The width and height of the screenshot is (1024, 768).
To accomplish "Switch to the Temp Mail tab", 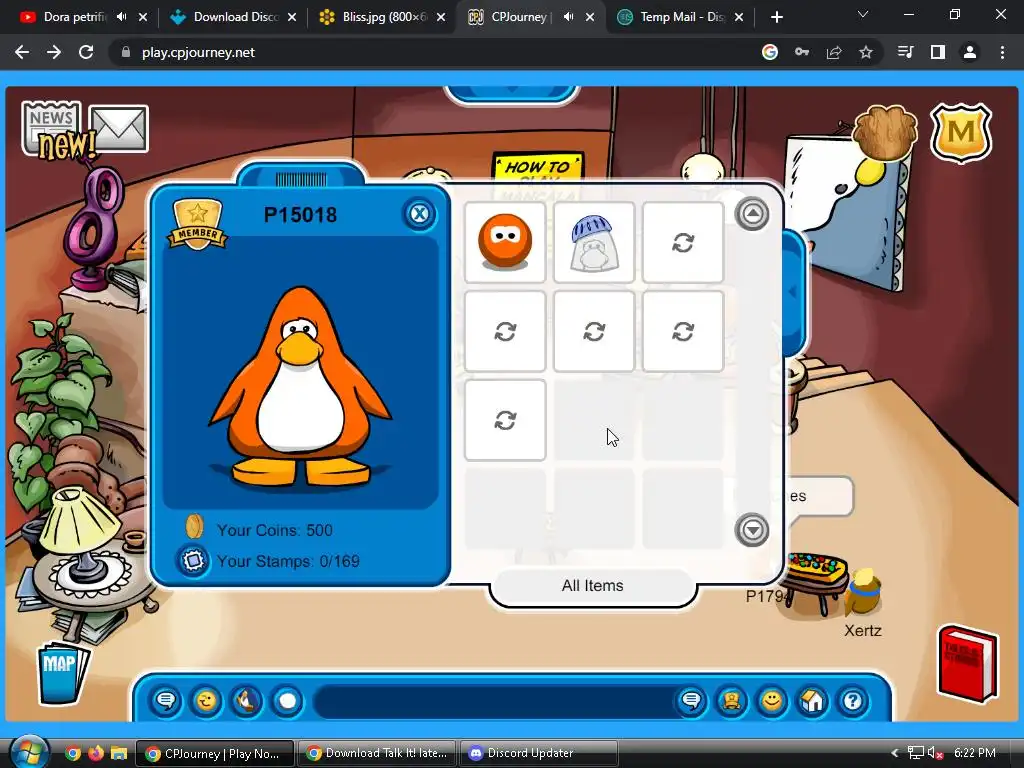I will [x=682, y=17].
